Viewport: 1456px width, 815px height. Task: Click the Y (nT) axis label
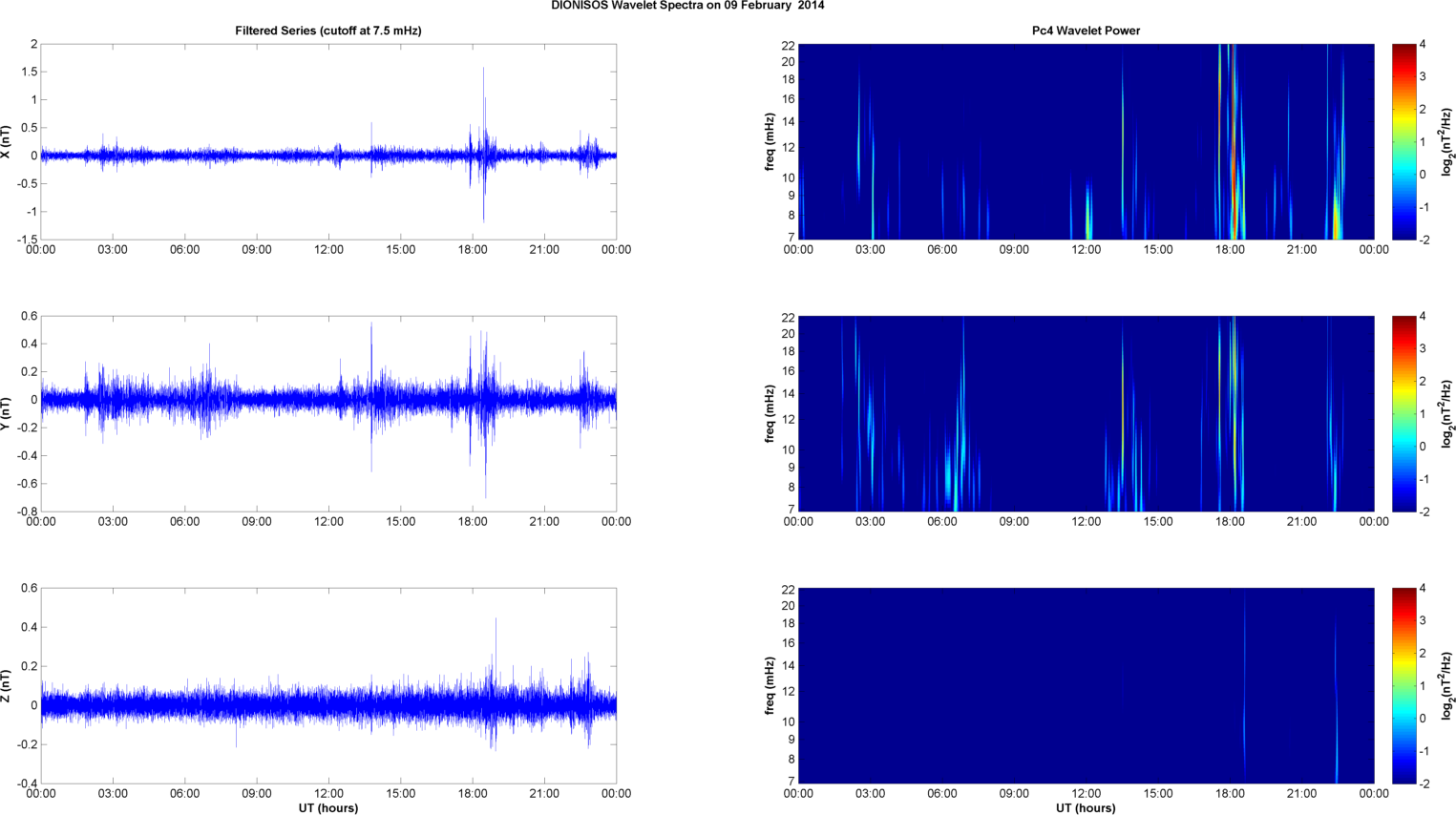7,413
